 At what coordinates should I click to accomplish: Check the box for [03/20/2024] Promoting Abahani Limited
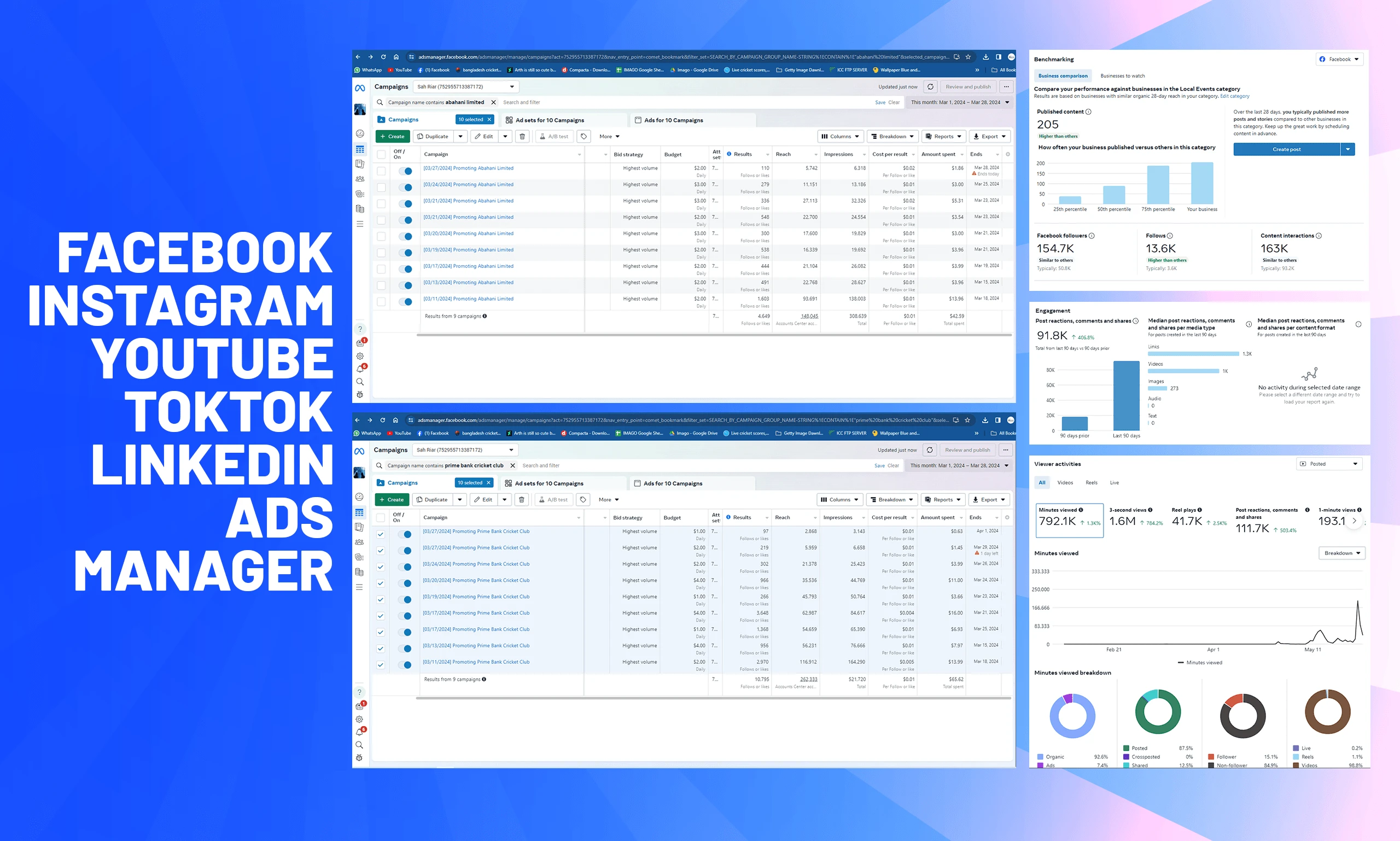coord(382,236)
